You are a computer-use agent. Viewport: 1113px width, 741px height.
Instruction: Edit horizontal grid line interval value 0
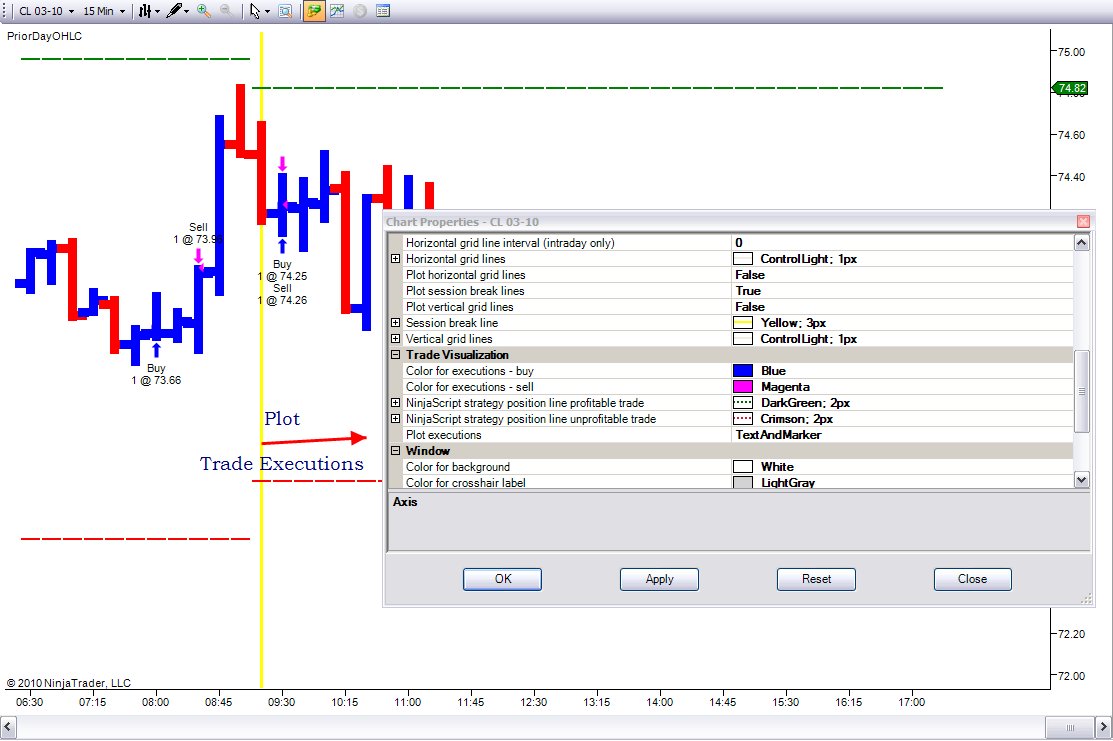pos(902,243)
